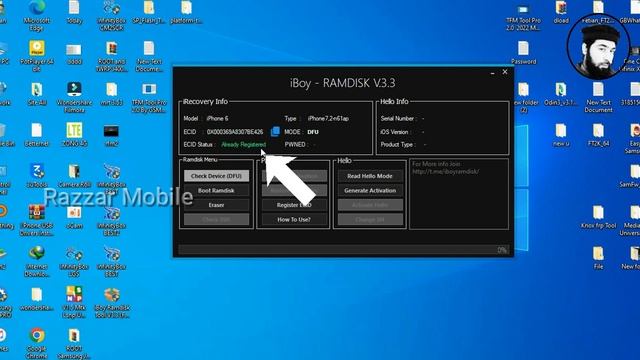Viewport: 640px width, 360px height.
Task: Open the iPhone USB Drivers installer icon
Action: pyautogui.click(x=37, y=220)
